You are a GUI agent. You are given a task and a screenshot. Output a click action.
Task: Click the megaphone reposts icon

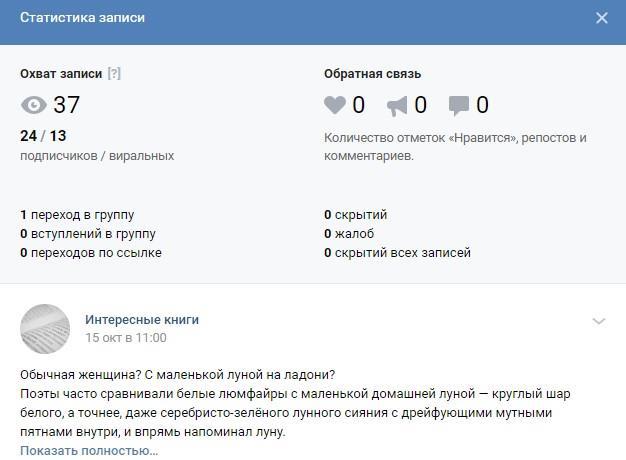(397, 105)
